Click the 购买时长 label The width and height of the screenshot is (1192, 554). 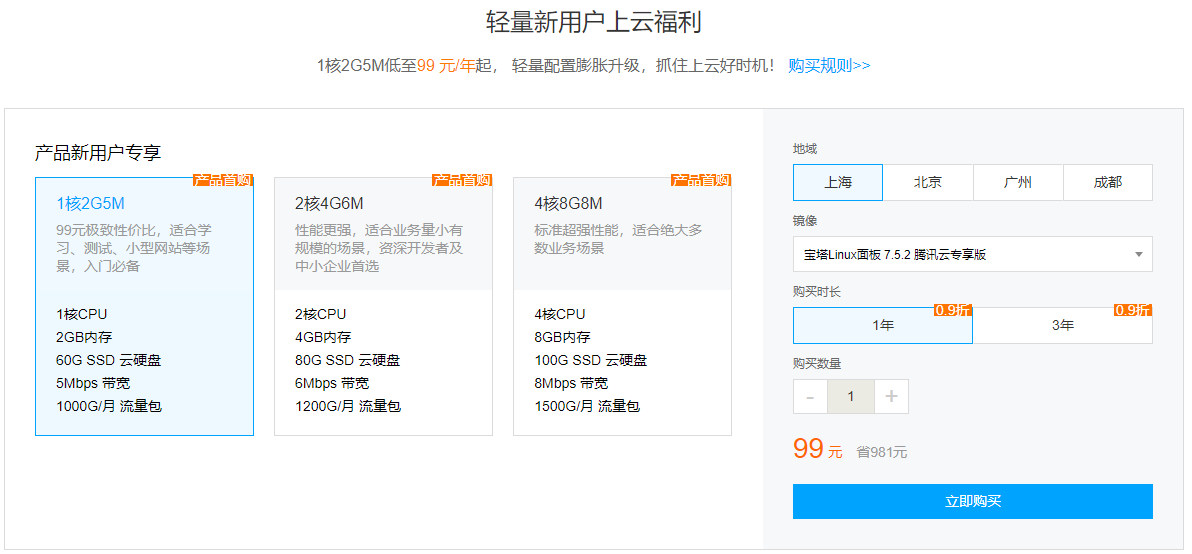pos(817,292)
